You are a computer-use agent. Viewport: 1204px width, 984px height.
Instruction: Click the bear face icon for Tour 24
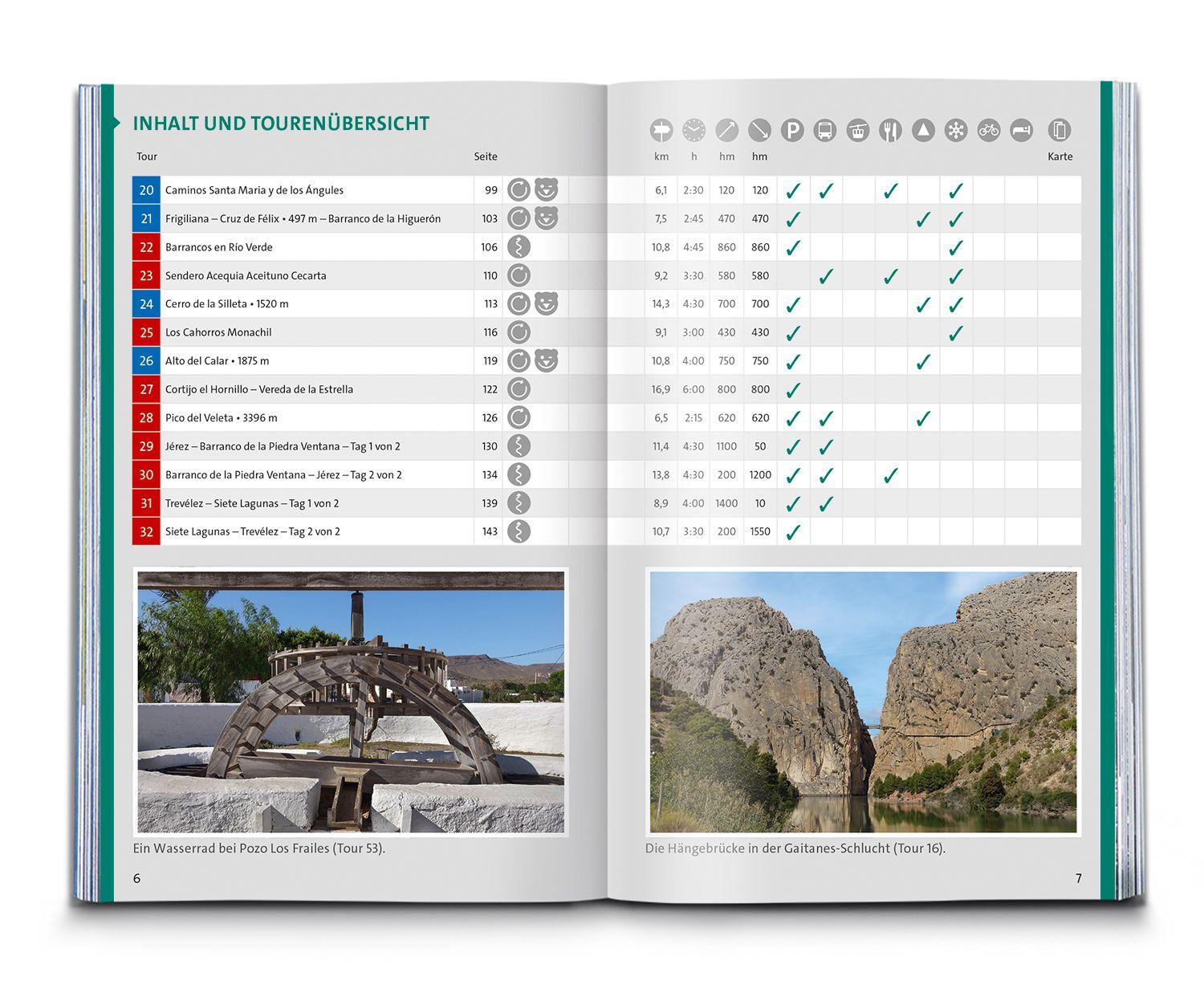click(546, 304)
